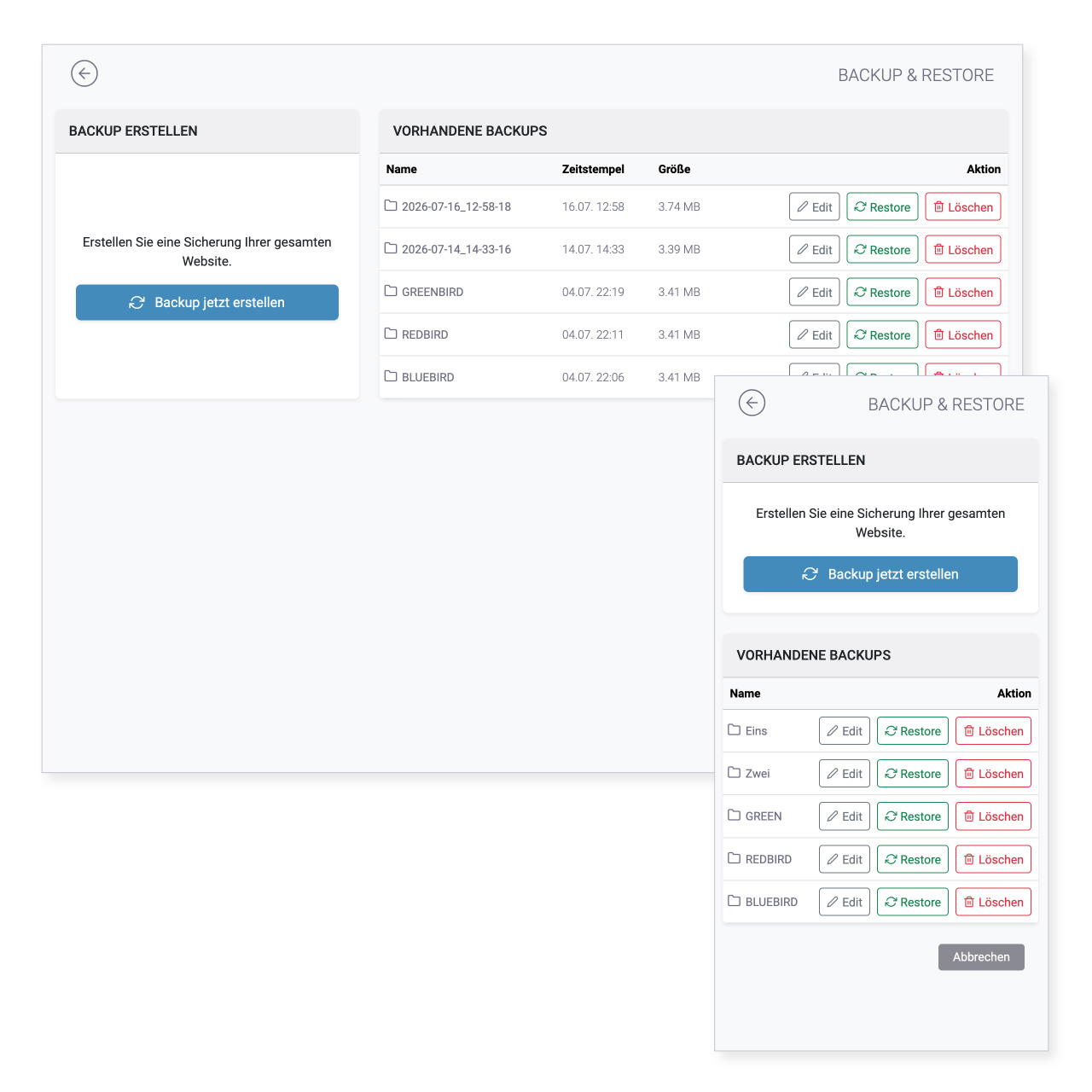Click Löschen for backup 2026-07-14_14-33-16
The width and height of the screenshot is (1092, 1092).
963,250
